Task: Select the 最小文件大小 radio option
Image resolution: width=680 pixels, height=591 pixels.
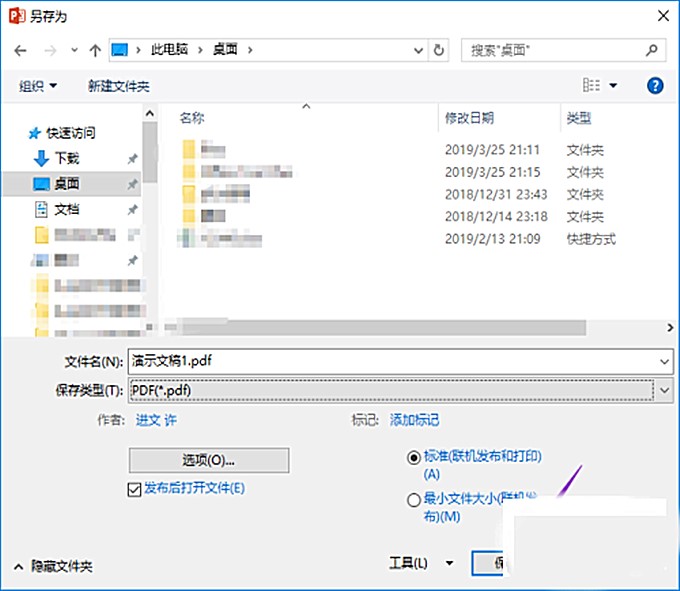Action: (x=414, y=500)
